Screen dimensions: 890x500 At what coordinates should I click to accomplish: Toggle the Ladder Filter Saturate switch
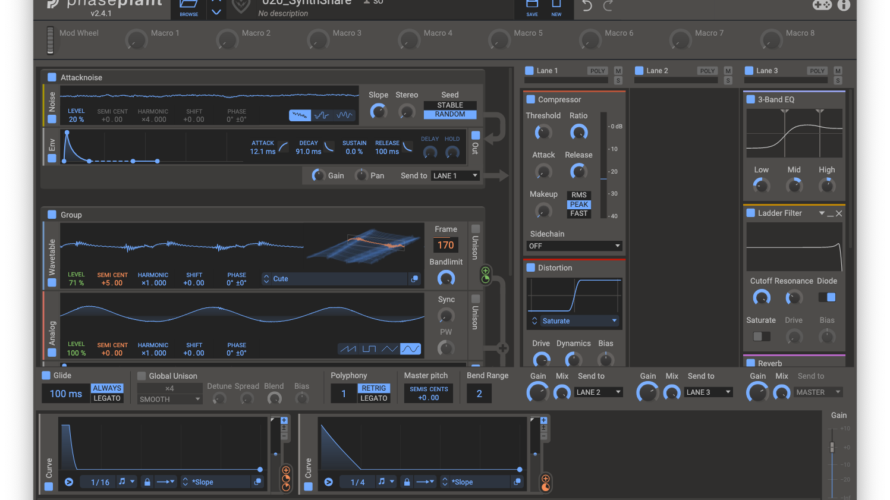click(x=761, y=337)
